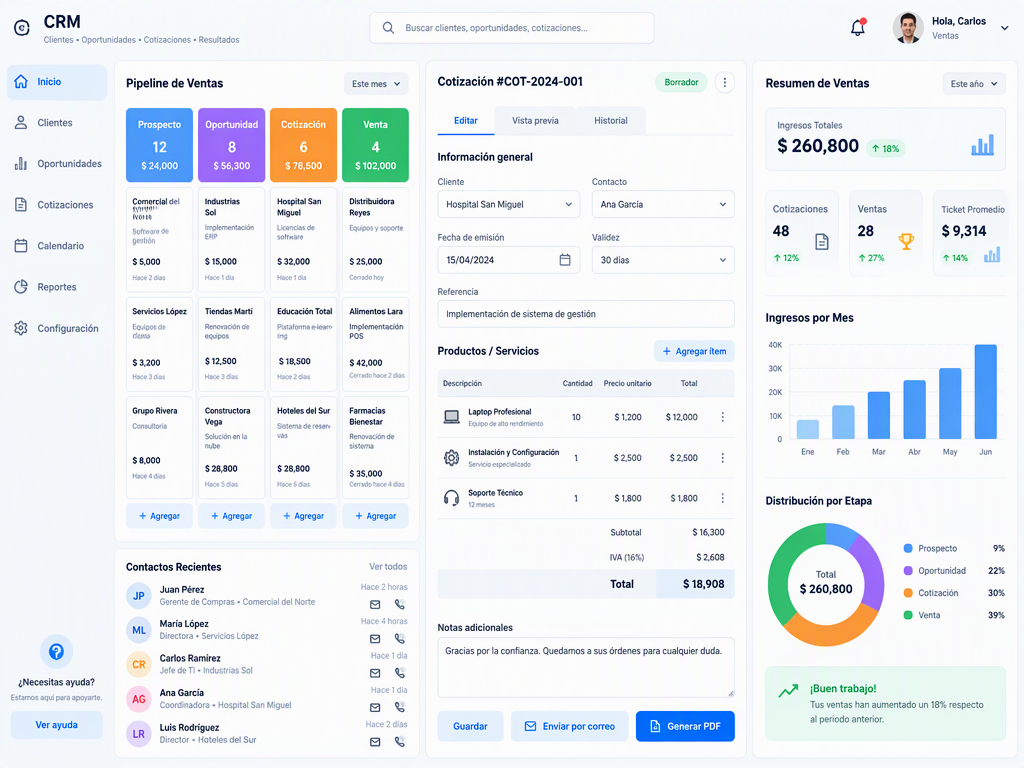Open the Este año period dropdown
Screen dimensions: 1024x768
point(974,84)
